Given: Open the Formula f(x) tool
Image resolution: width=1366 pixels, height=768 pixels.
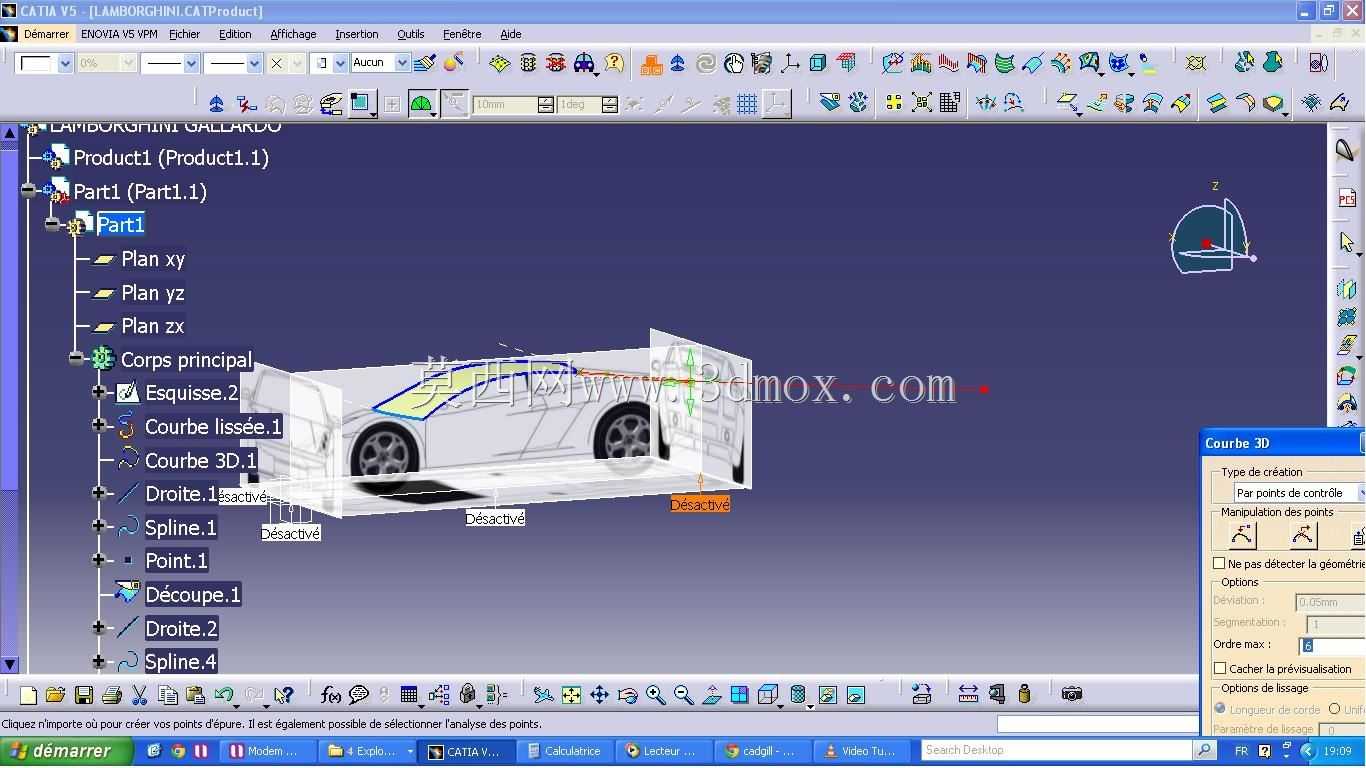Looking at the screenshot, I should click(331, 695).
